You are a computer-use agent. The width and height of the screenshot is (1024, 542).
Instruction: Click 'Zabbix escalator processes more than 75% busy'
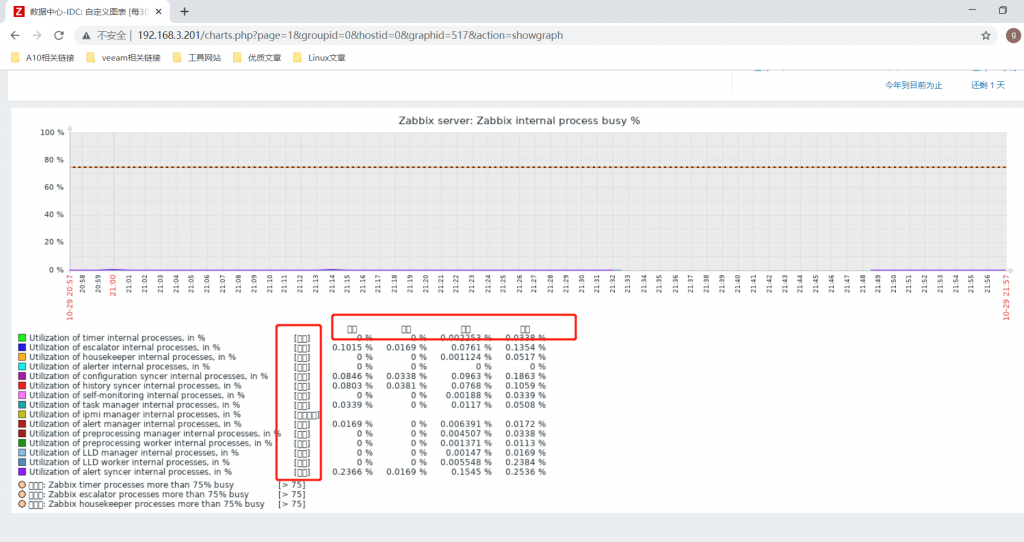(x=148, y=494)
